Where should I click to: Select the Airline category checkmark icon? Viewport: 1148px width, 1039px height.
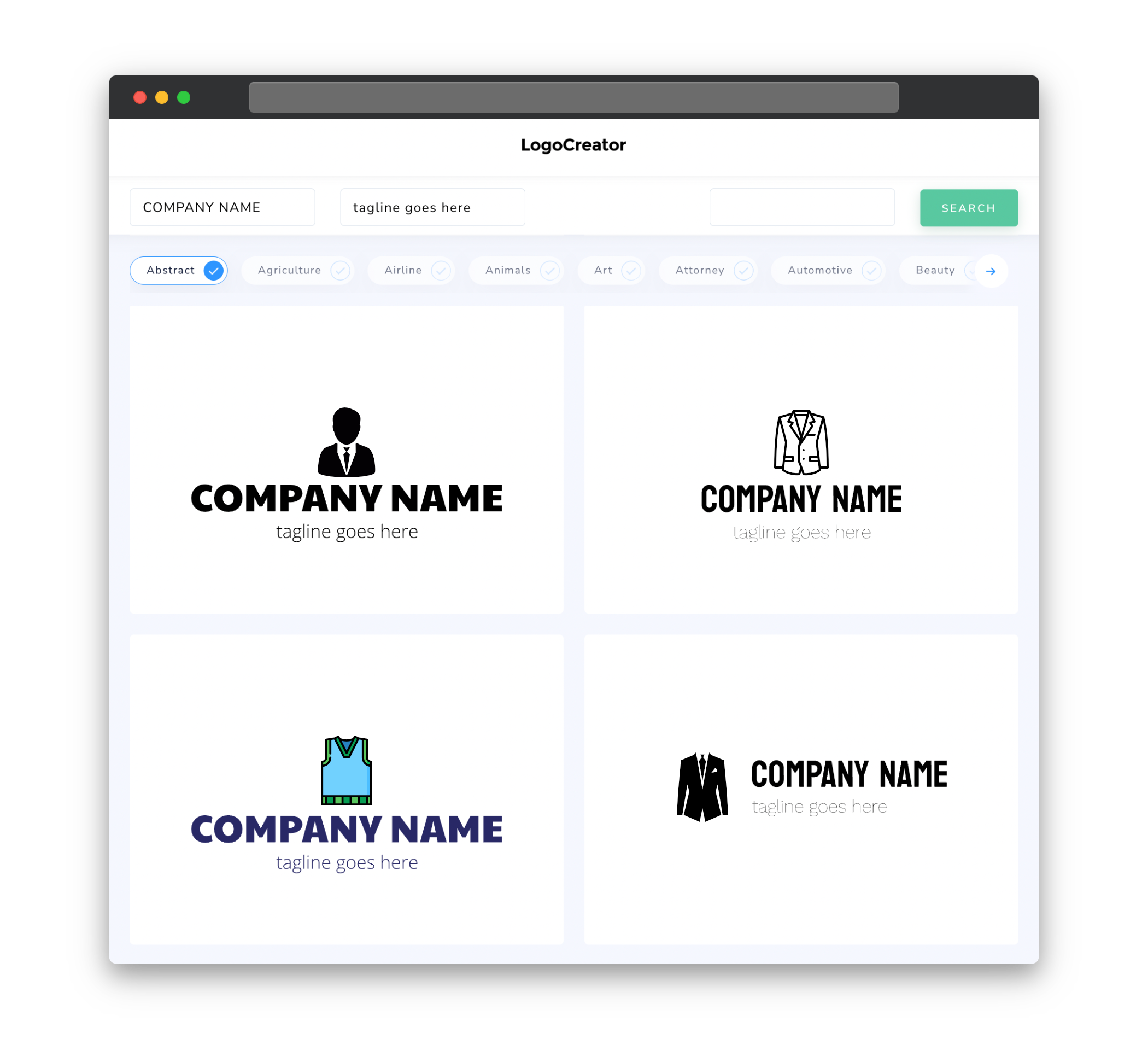coord(440,270)
